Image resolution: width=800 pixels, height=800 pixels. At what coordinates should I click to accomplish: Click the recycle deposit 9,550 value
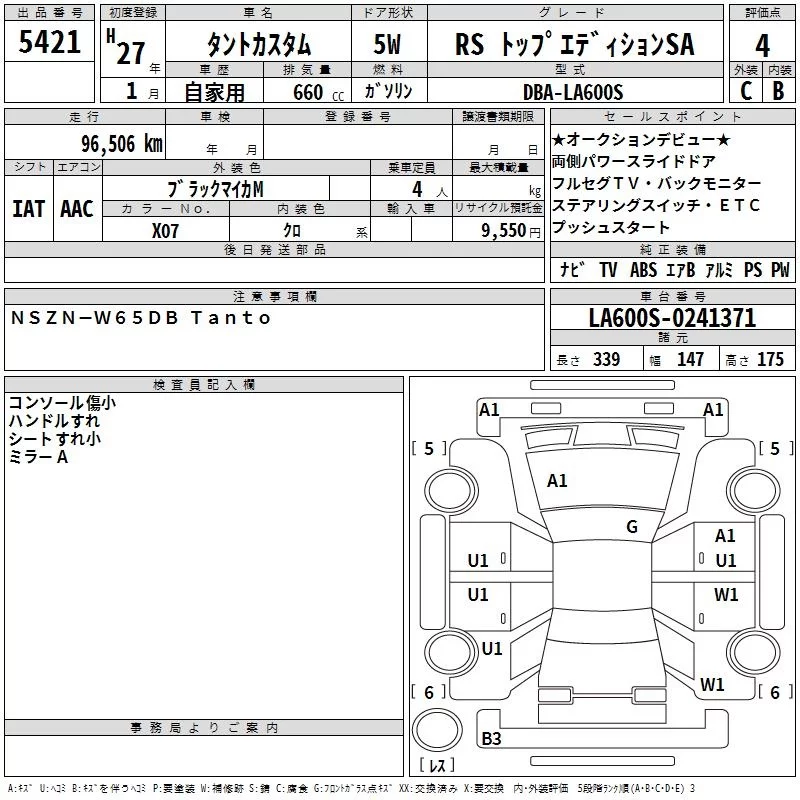pyautogui.click(x=503, y=231)
